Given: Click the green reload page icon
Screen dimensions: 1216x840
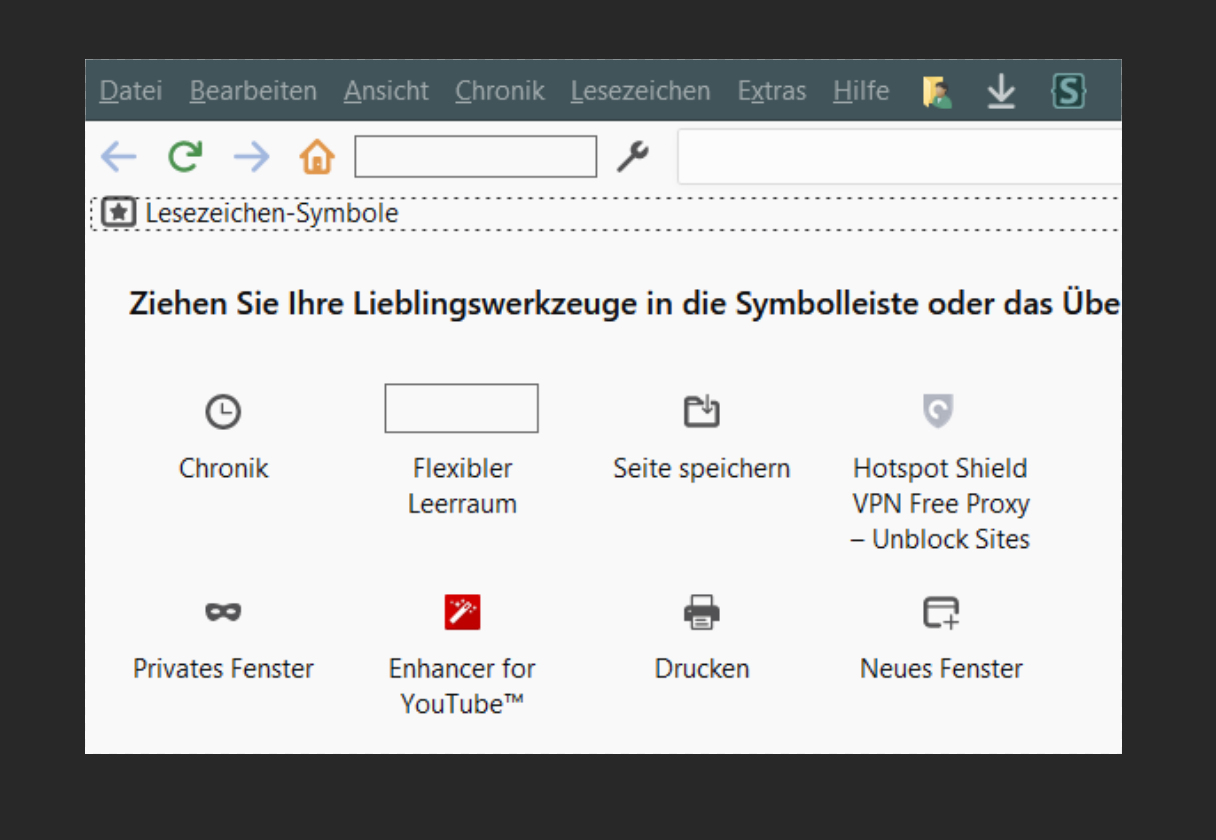Looking at the screenshot, I should (185, 156).
